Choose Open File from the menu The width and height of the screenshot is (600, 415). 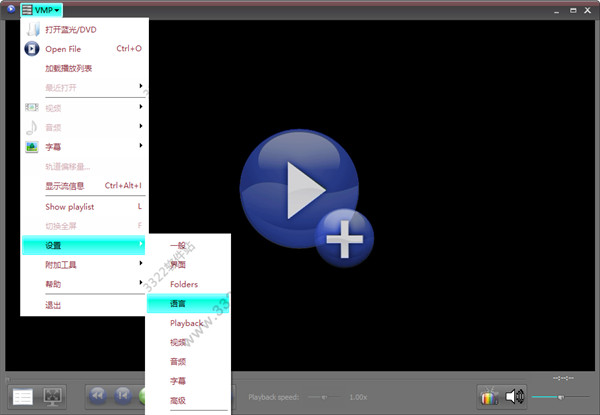[x=84, y=49]
